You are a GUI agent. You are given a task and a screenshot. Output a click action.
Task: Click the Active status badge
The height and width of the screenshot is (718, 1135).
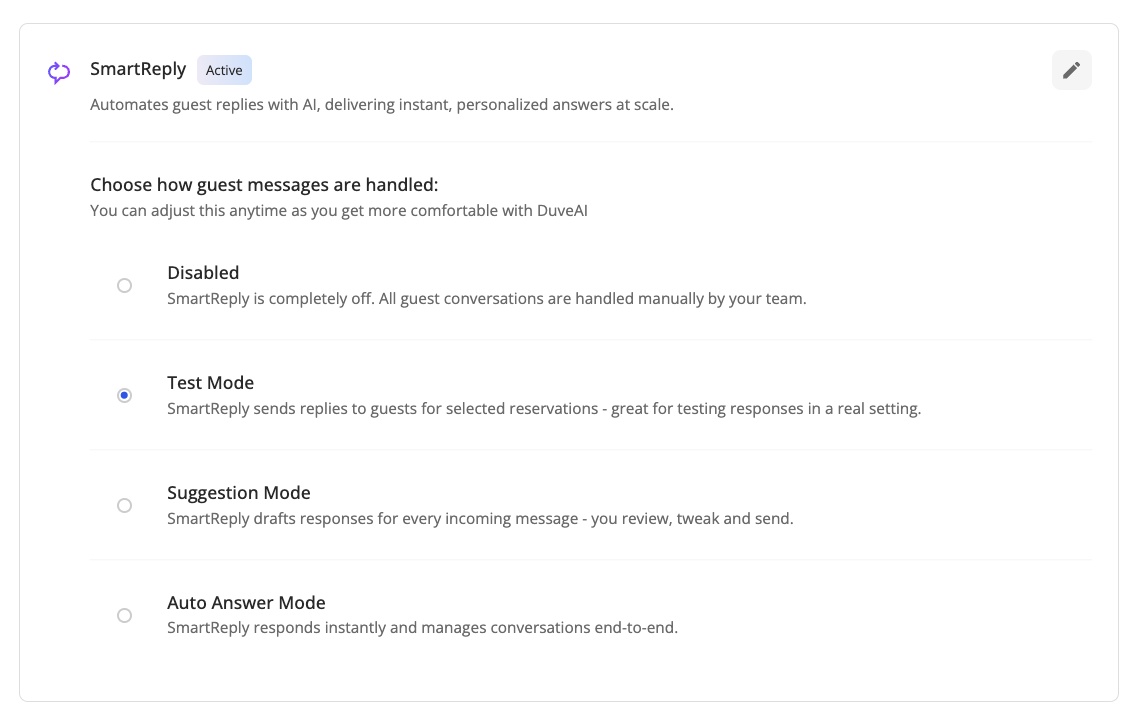coord(224,70)
